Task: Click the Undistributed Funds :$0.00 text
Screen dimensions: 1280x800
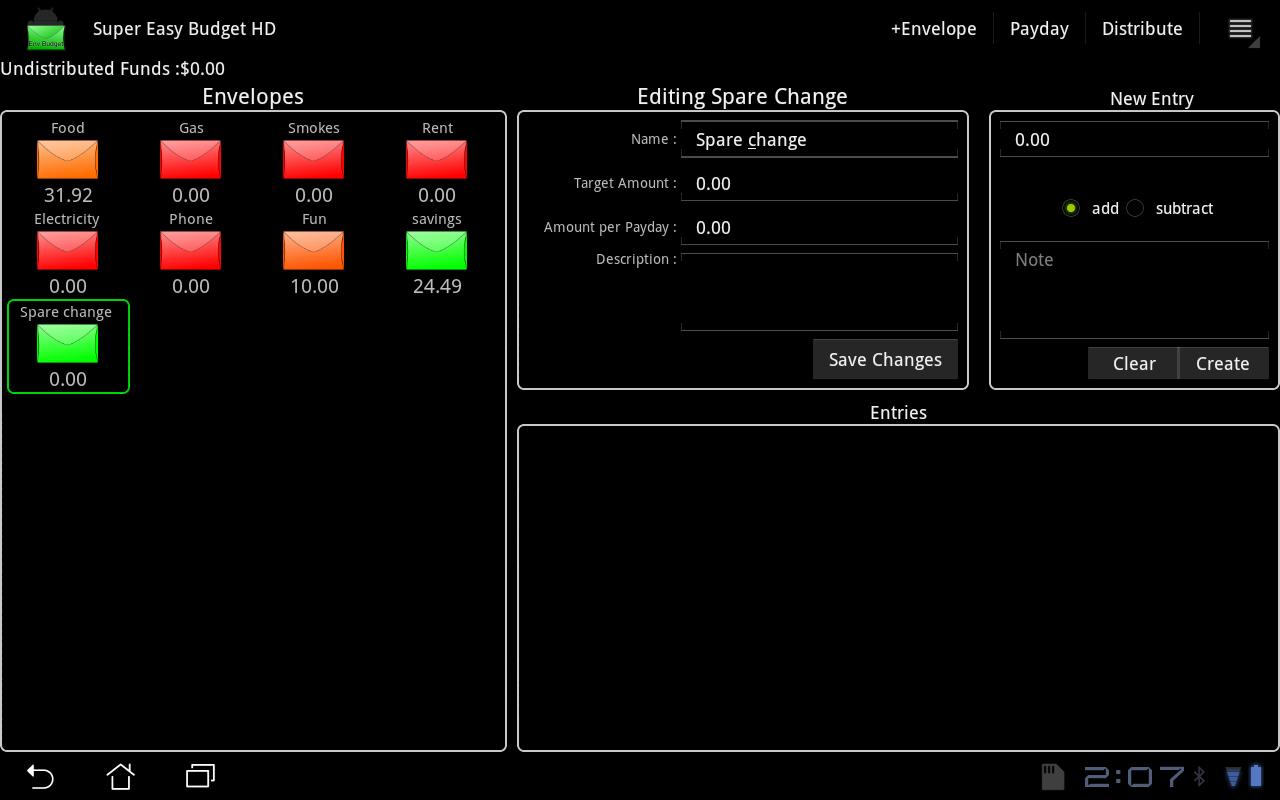Action: (112, 69)
